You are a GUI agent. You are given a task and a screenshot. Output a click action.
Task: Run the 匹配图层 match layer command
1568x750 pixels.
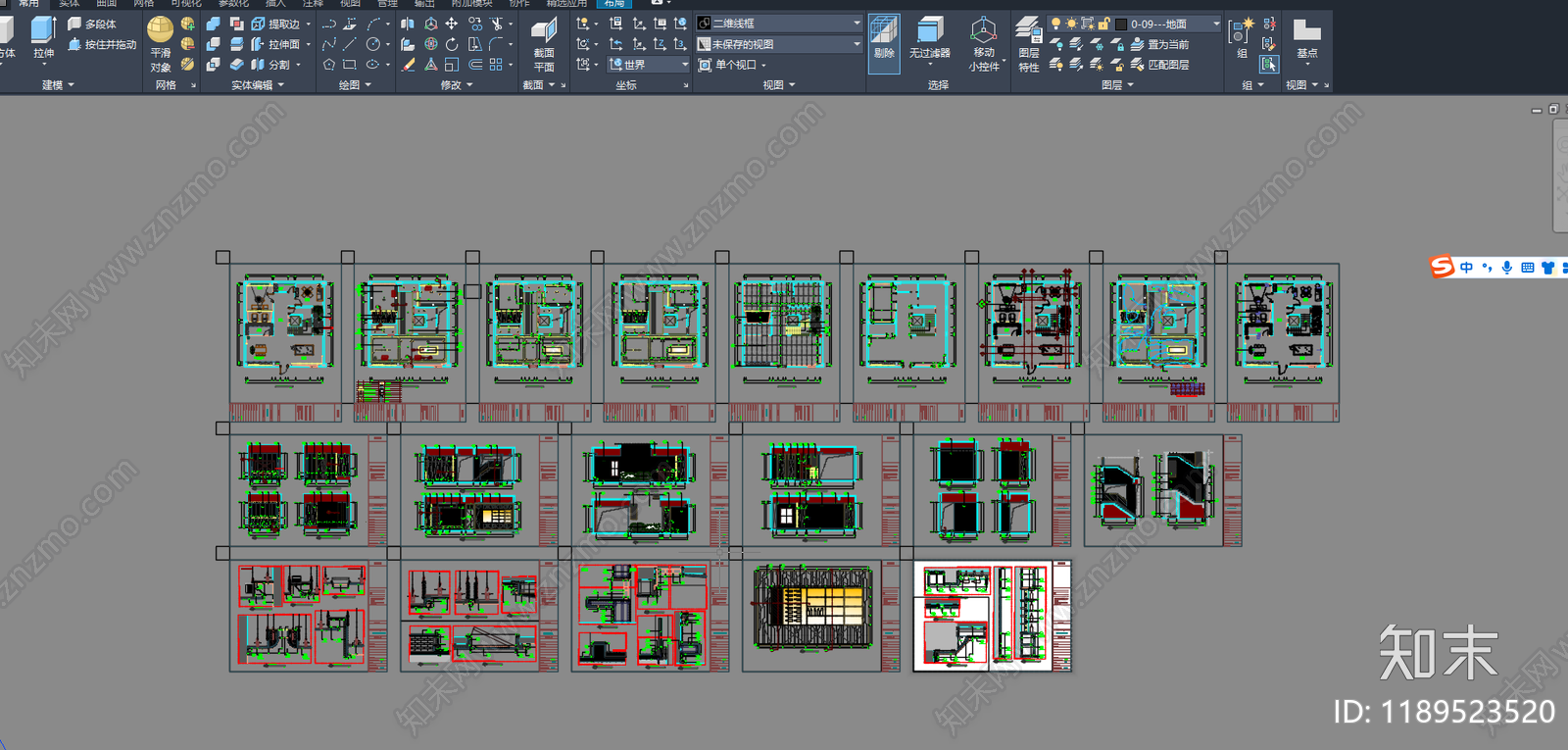click(1159, 65)
